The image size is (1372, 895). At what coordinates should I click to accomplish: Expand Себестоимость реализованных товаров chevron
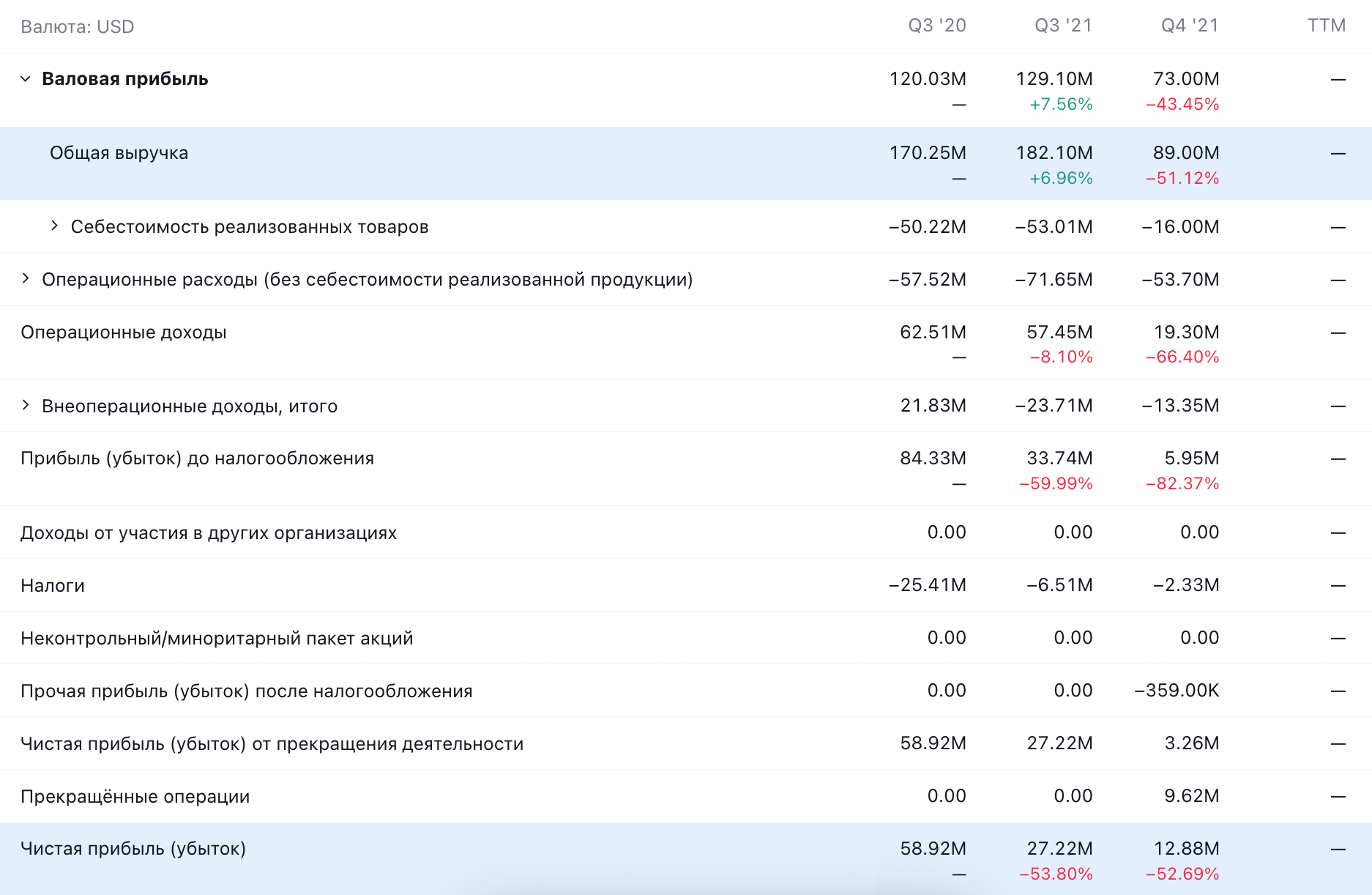[54, 226]
